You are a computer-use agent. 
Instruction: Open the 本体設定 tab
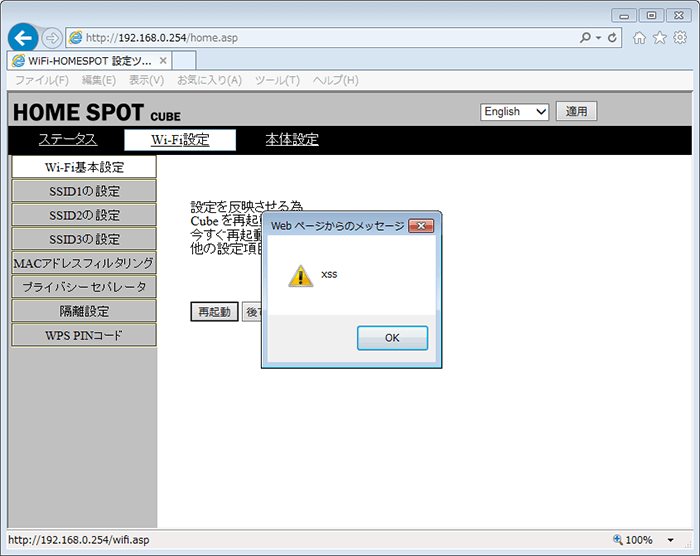(x=292, y=139)
